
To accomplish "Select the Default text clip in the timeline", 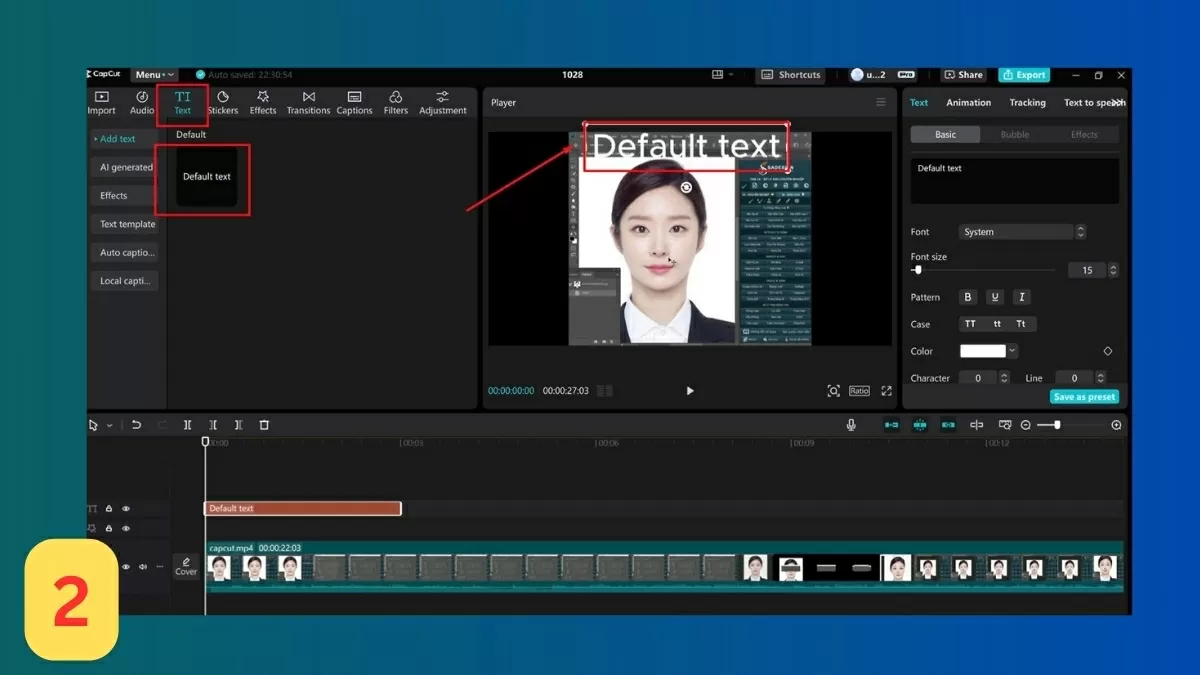I will 300,508.
